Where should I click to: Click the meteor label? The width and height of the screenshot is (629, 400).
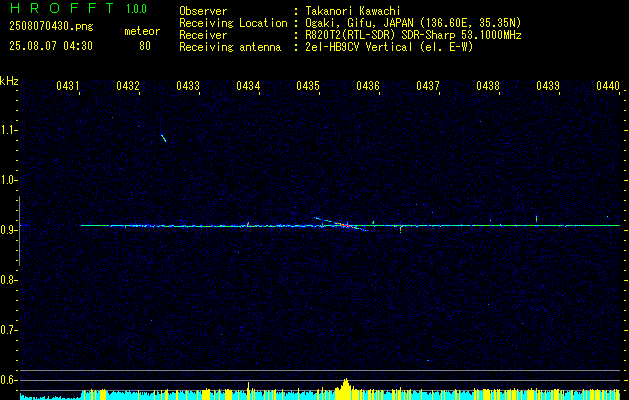point(142,31)
